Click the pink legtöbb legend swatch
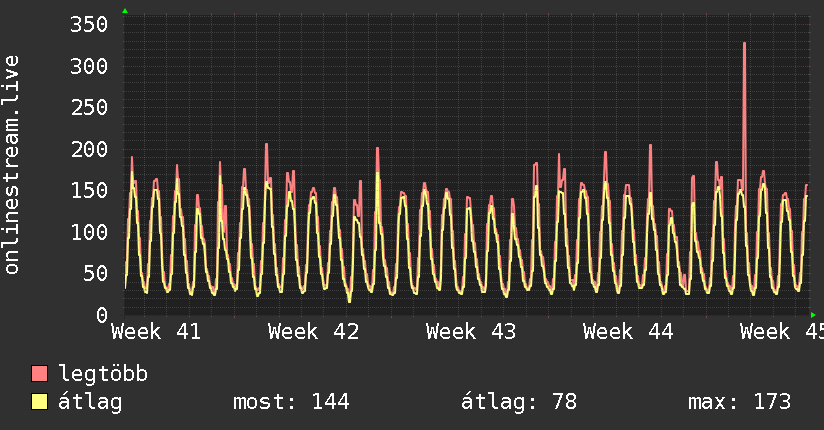The image size is (824, 430). (x=39, y=373)
